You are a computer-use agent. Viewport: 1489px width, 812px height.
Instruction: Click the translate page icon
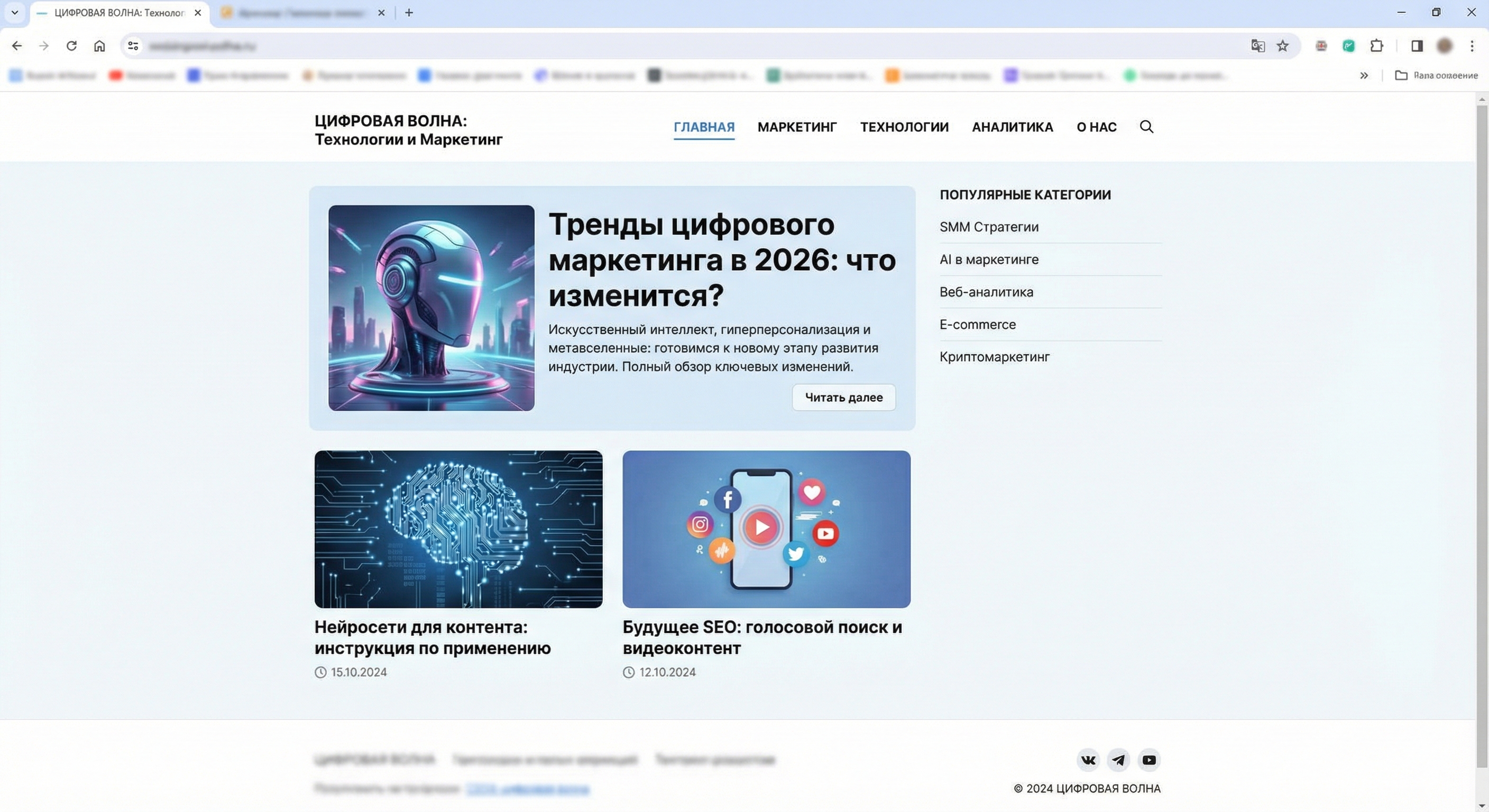coord(1257,45)
